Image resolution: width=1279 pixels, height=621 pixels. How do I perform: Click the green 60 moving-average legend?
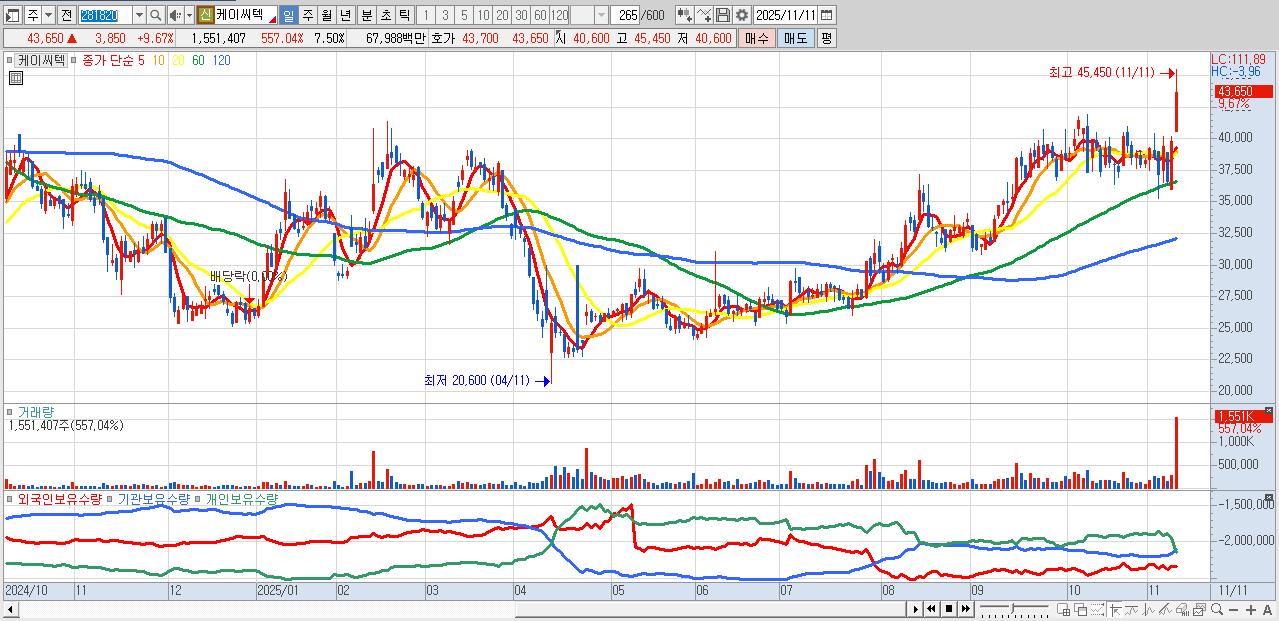[x=198, y=60]
